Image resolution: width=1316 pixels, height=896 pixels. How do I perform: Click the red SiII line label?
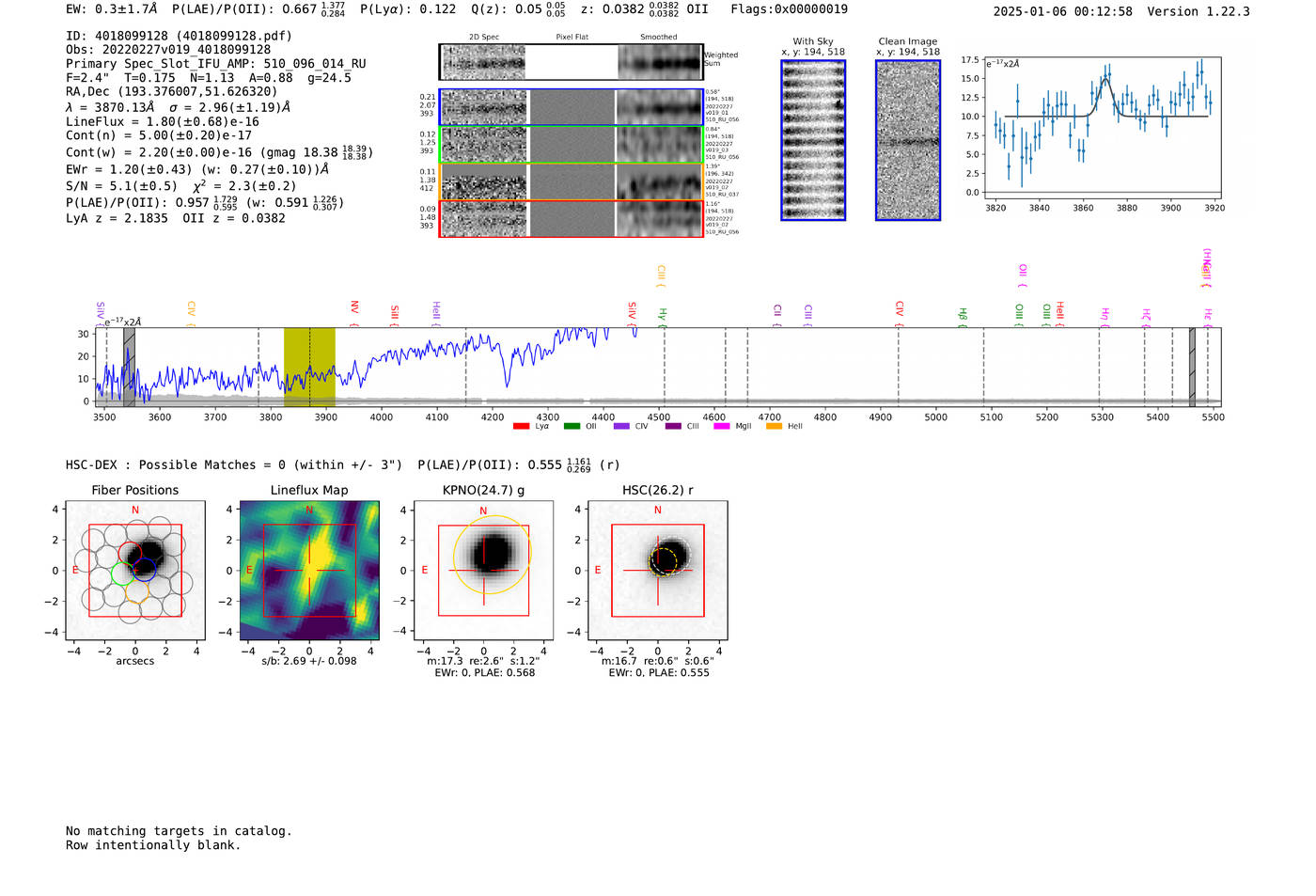tap(394, 315)
